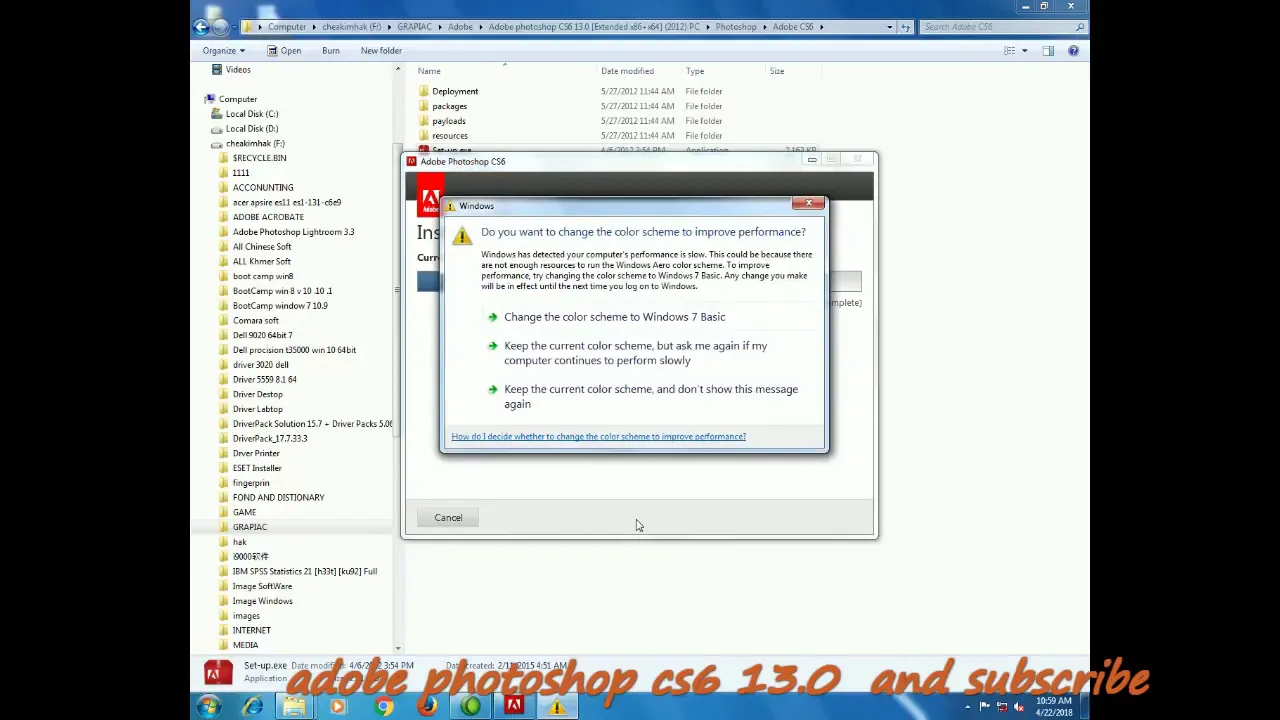Open MEDIA folder in tree
This screenshot has height=720, width=1280.
245,645
